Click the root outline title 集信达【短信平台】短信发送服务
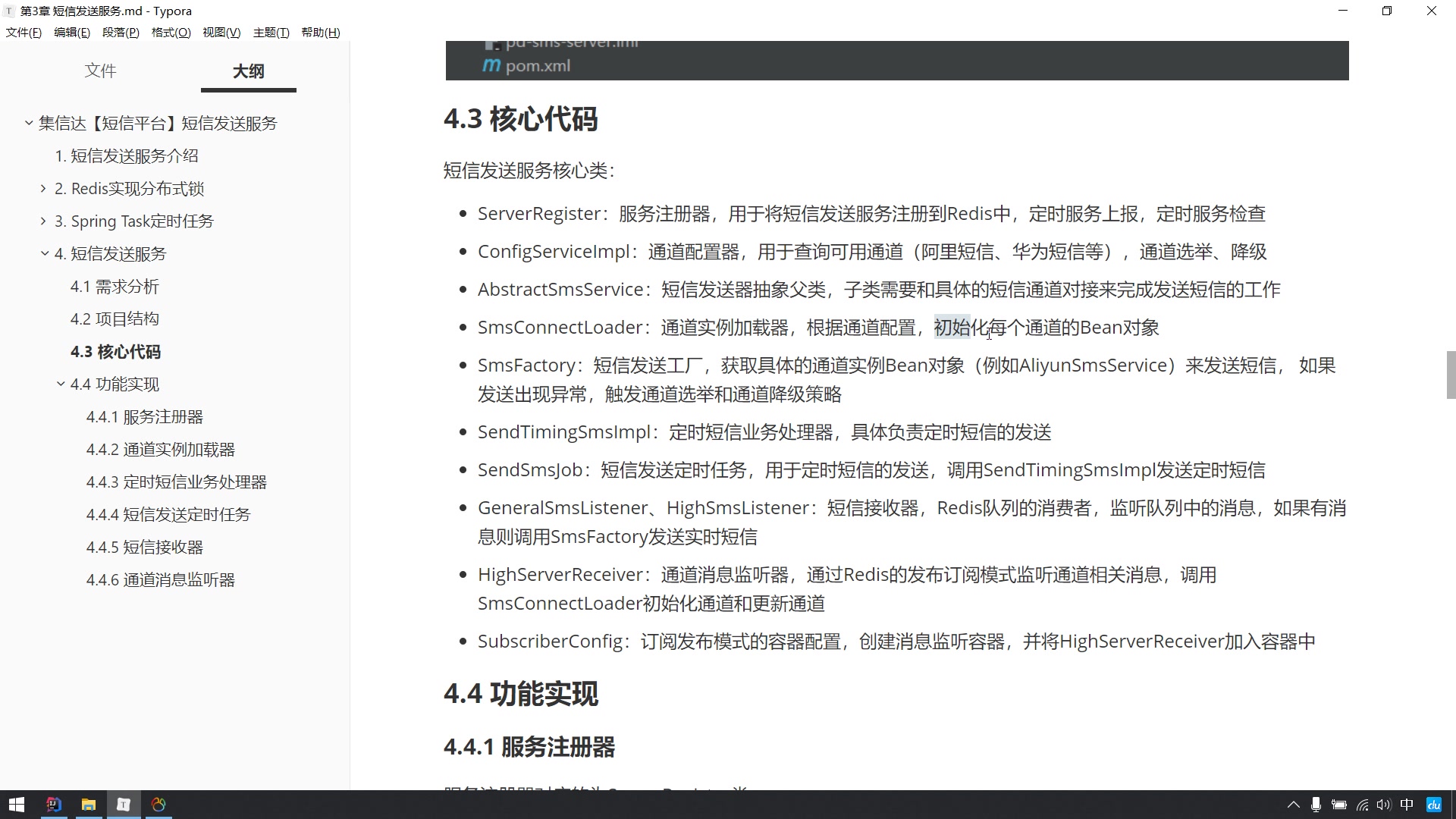 click(x=158, y=123)
